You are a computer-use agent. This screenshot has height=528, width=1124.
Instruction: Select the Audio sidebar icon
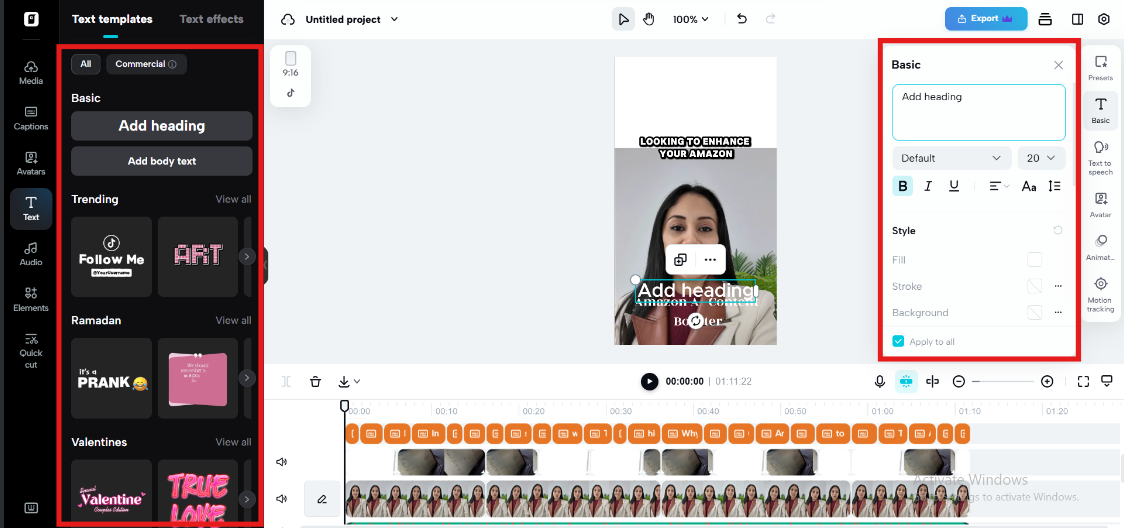click(31, 253)
